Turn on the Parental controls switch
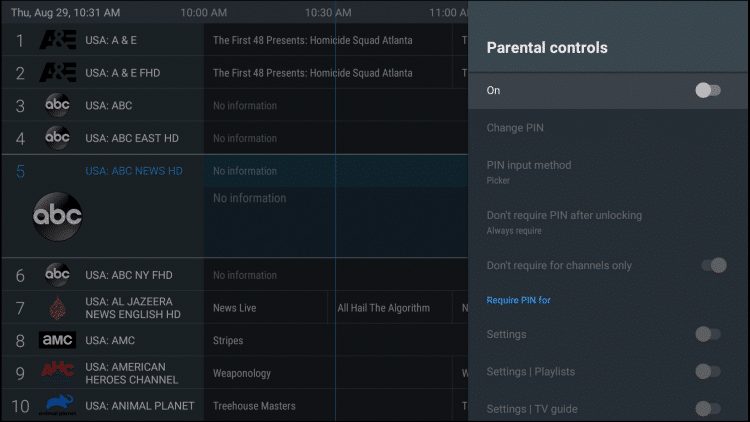 coord(708,90)
